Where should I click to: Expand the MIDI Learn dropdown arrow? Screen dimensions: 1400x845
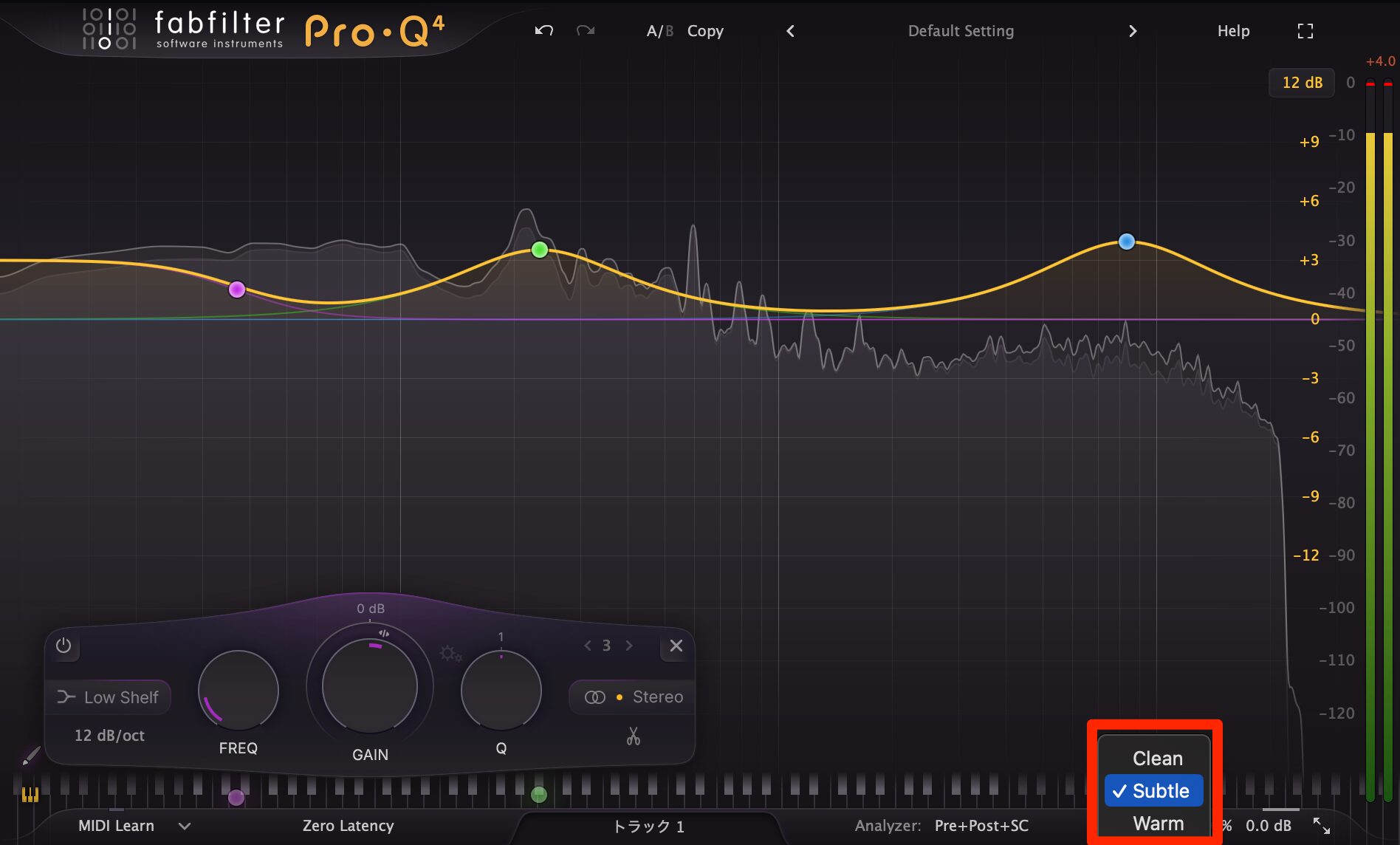[x=185, y=826]
